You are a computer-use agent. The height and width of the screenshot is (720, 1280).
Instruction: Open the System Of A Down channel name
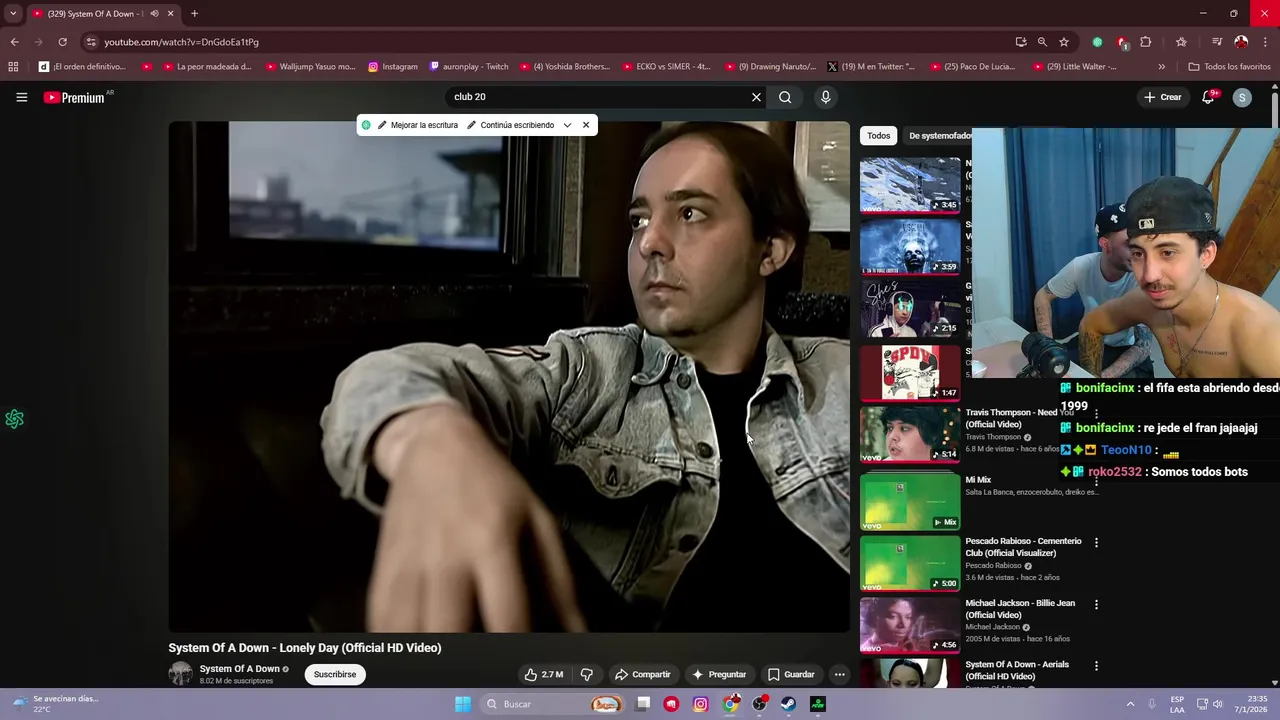click(x=239, y=669)
